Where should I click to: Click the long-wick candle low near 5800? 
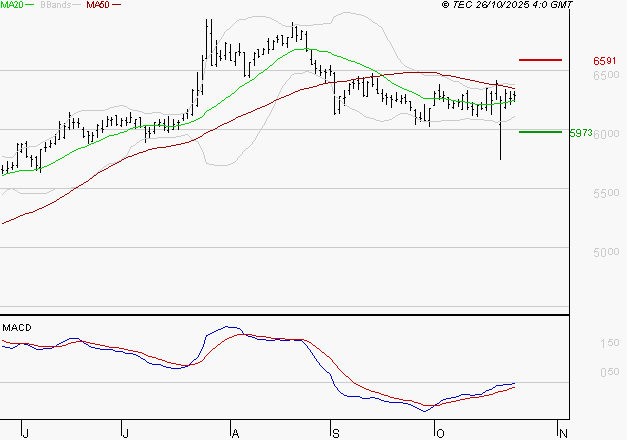click(500, 155)
